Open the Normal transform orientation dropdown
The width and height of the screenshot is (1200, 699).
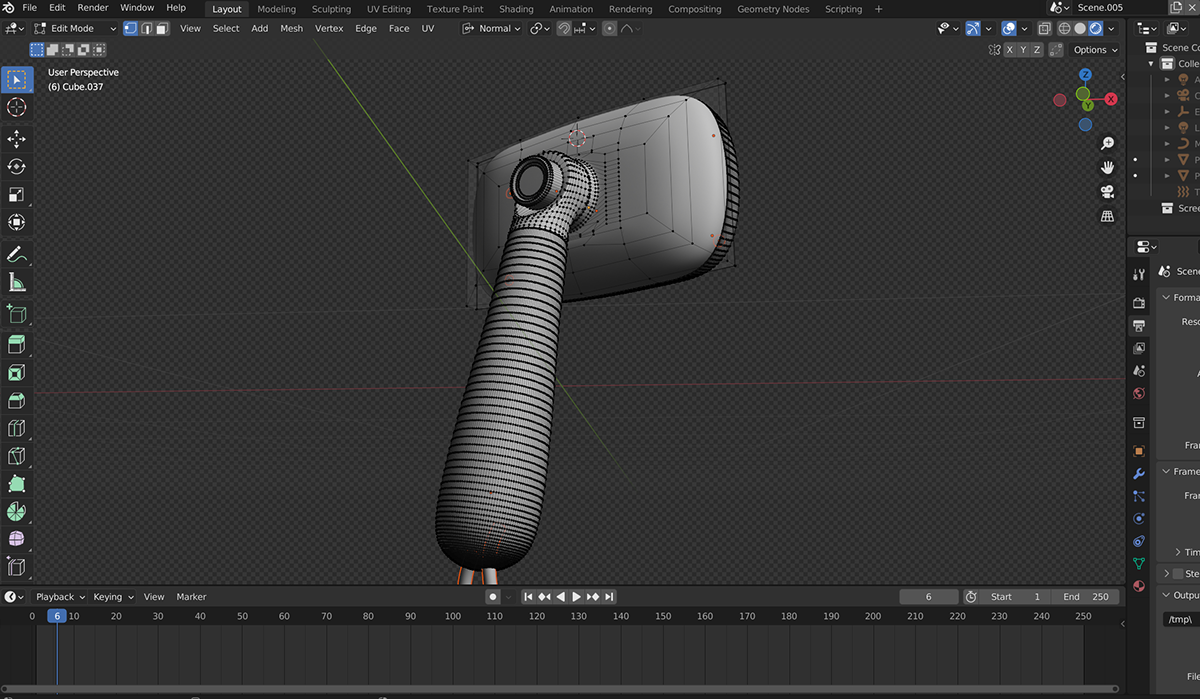click(x=493, y=28)
